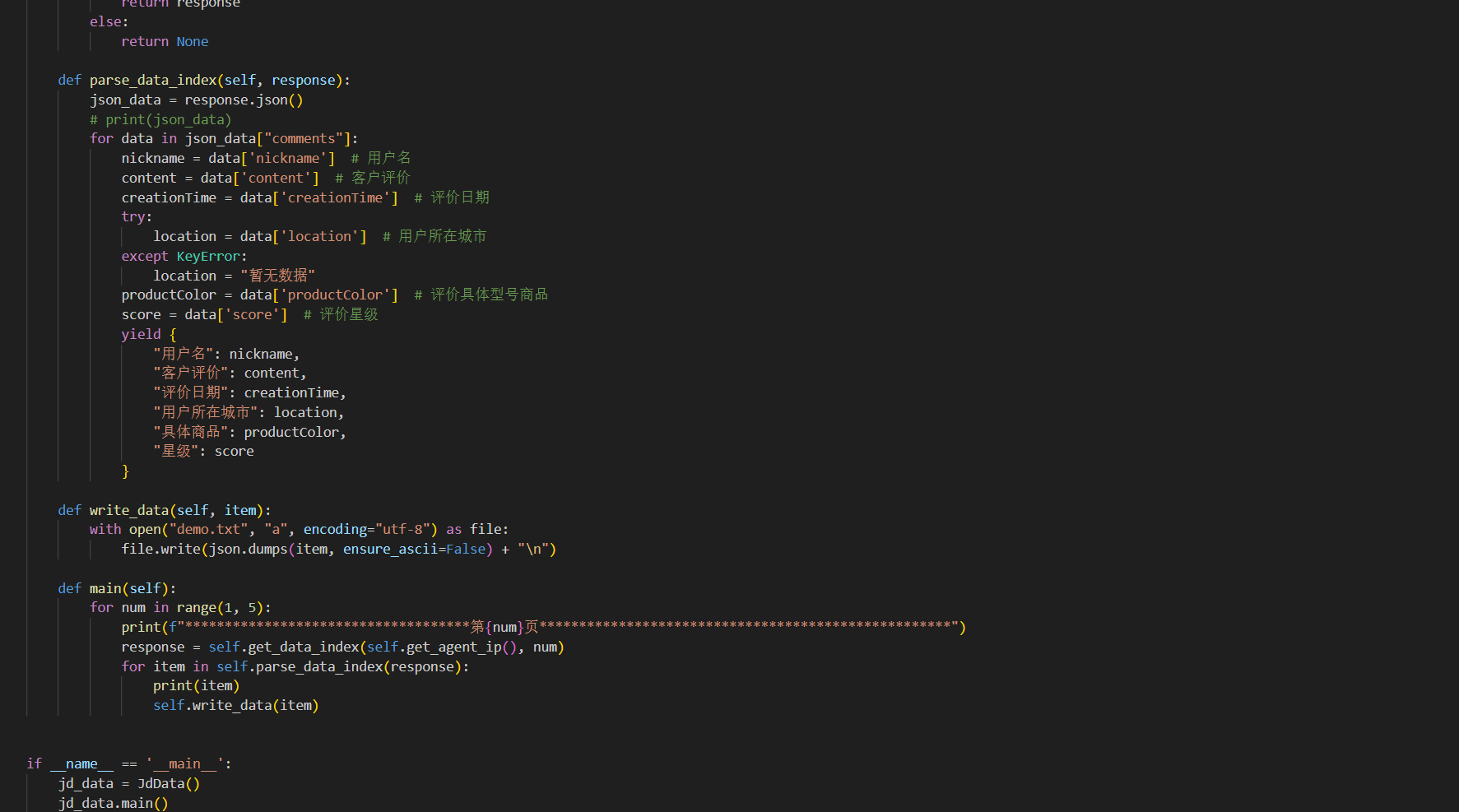The width and height of the screenshot is (1459, 812).
Task: Click the '{num}' placeholder in print f-string
Action: (504, 627)
